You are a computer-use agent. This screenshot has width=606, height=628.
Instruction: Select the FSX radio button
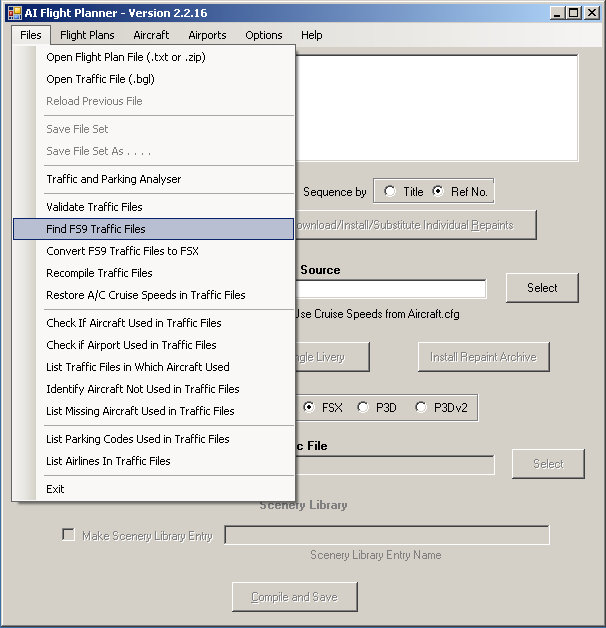[309, 407]
